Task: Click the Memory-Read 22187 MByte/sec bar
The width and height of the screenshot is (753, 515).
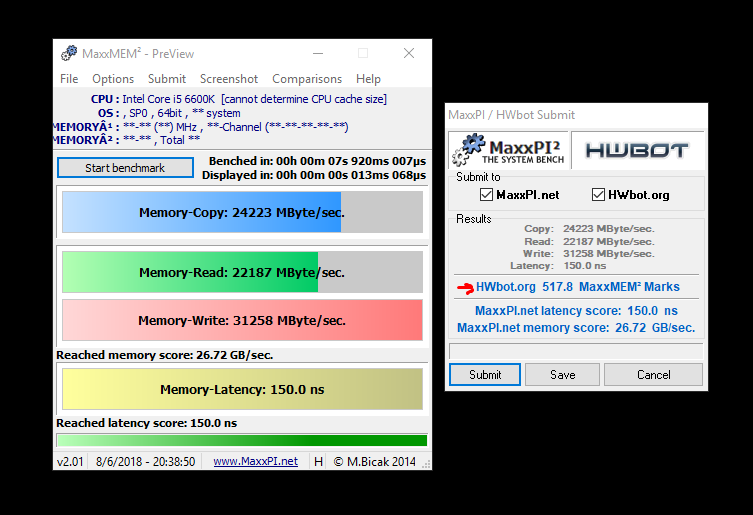Action: click(x=242, y=272)
